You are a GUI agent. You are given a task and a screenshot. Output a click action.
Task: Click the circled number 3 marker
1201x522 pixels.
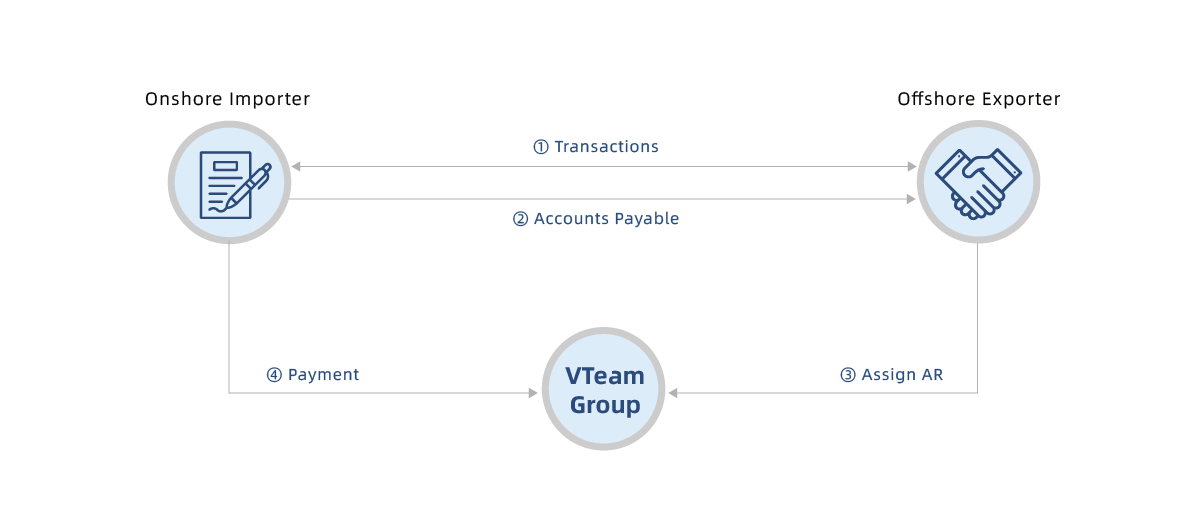[x=848, y=375]
